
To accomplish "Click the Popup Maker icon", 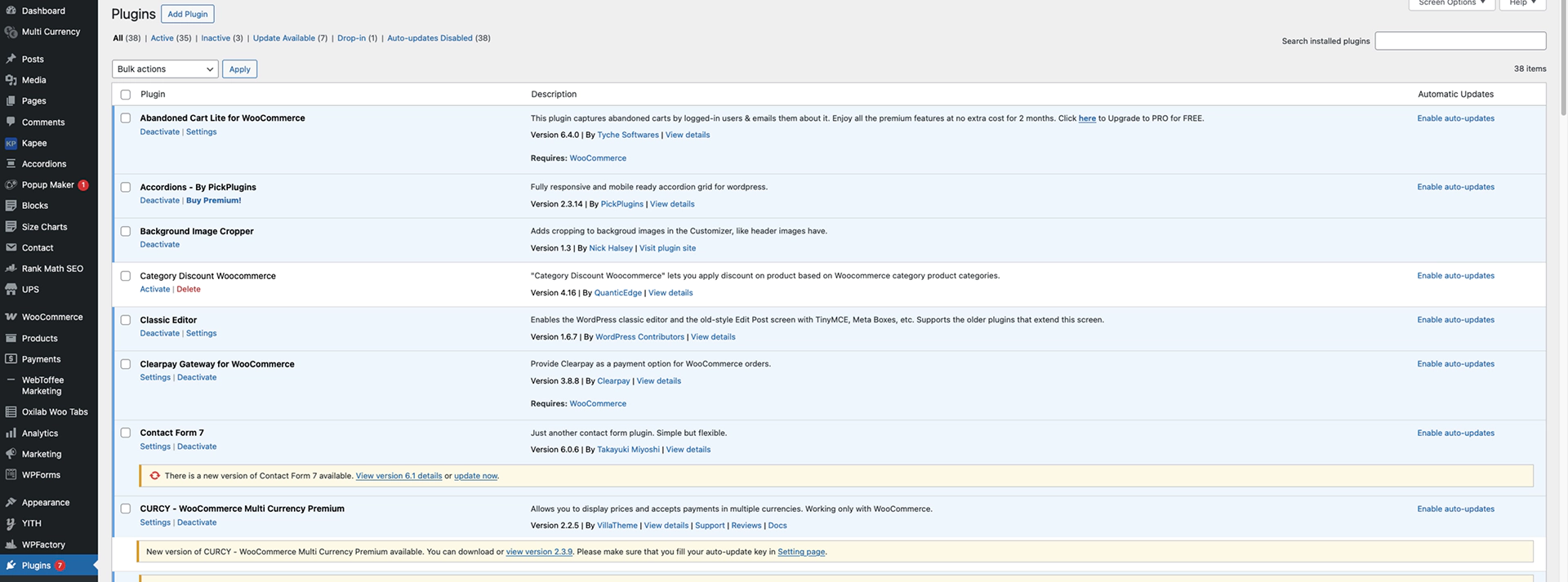I will pos(11,185).
